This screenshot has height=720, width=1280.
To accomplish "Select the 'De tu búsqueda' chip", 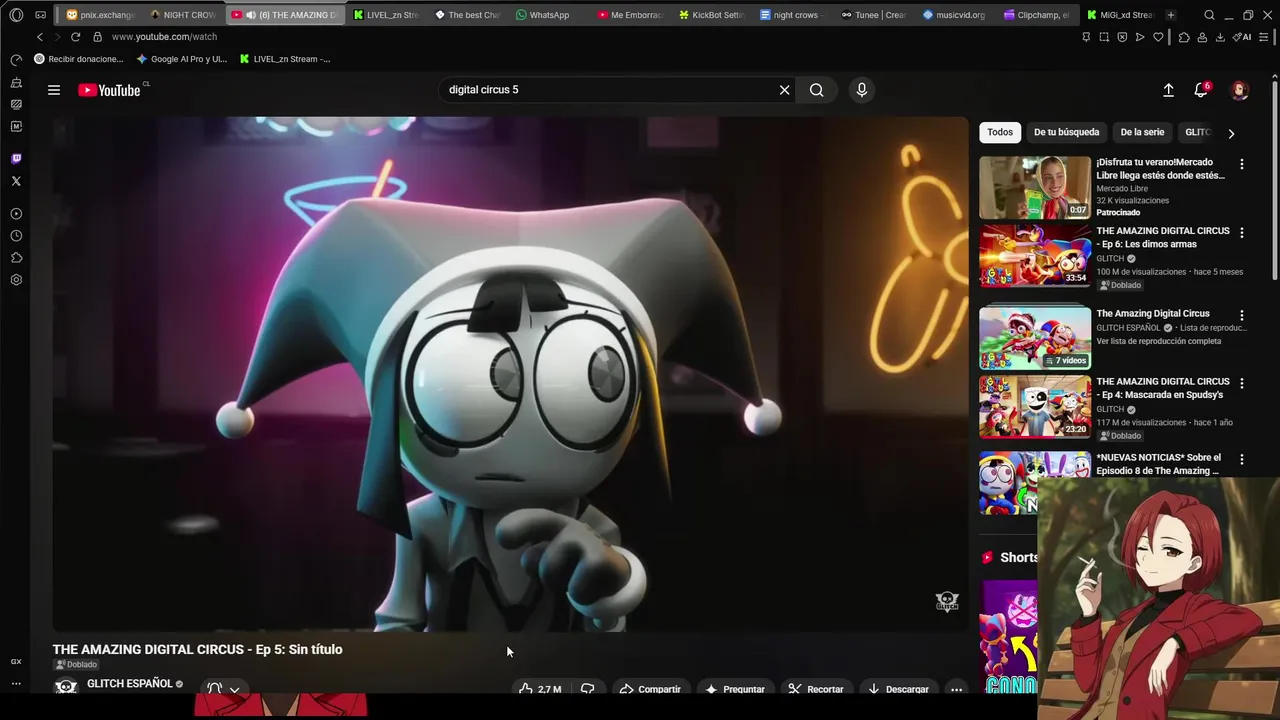I will pos(1066,132).
